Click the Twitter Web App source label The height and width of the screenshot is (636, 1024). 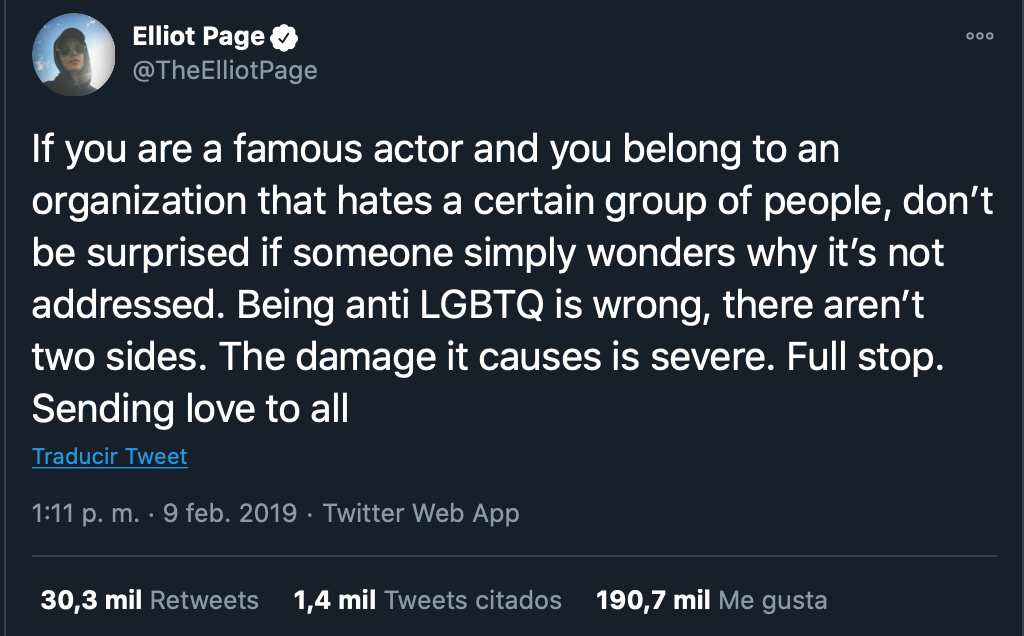420,513
